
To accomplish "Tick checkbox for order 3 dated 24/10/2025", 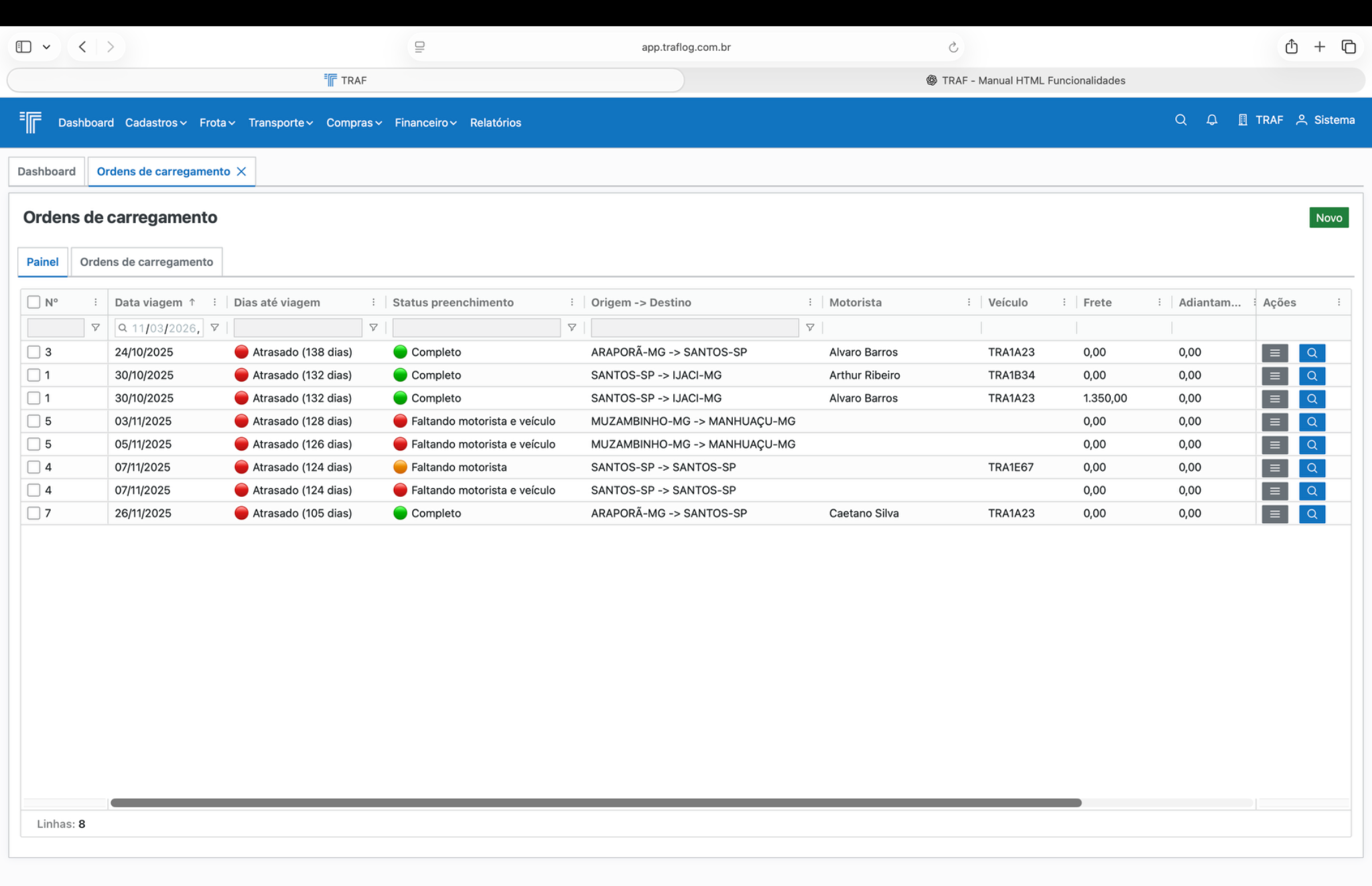I will pyautogui.click(x=33, y=352).
